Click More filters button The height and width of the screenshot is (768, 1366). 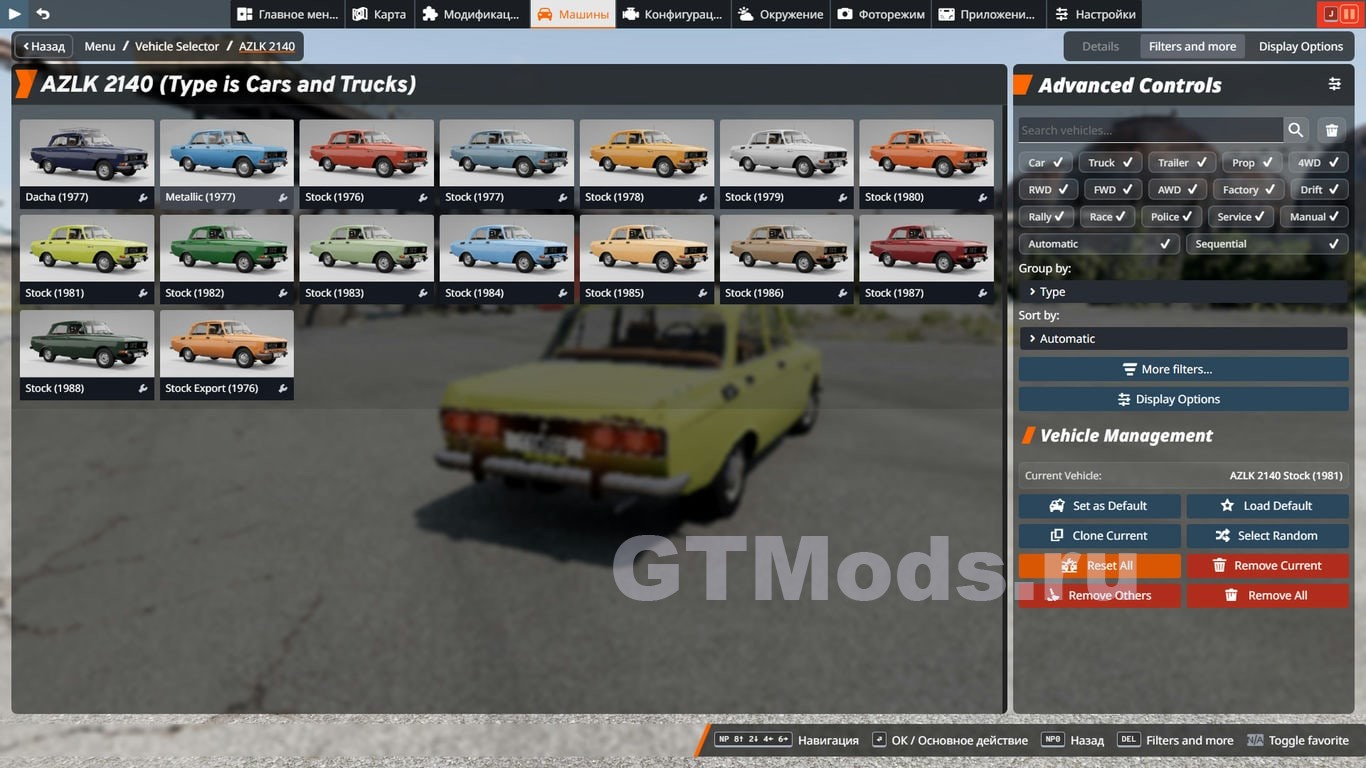[1183, 369]
